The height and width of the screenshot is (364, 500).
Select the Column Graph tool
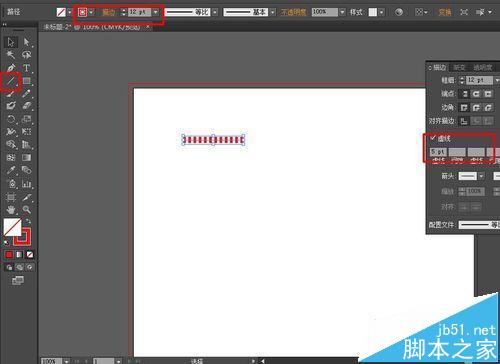26,183
